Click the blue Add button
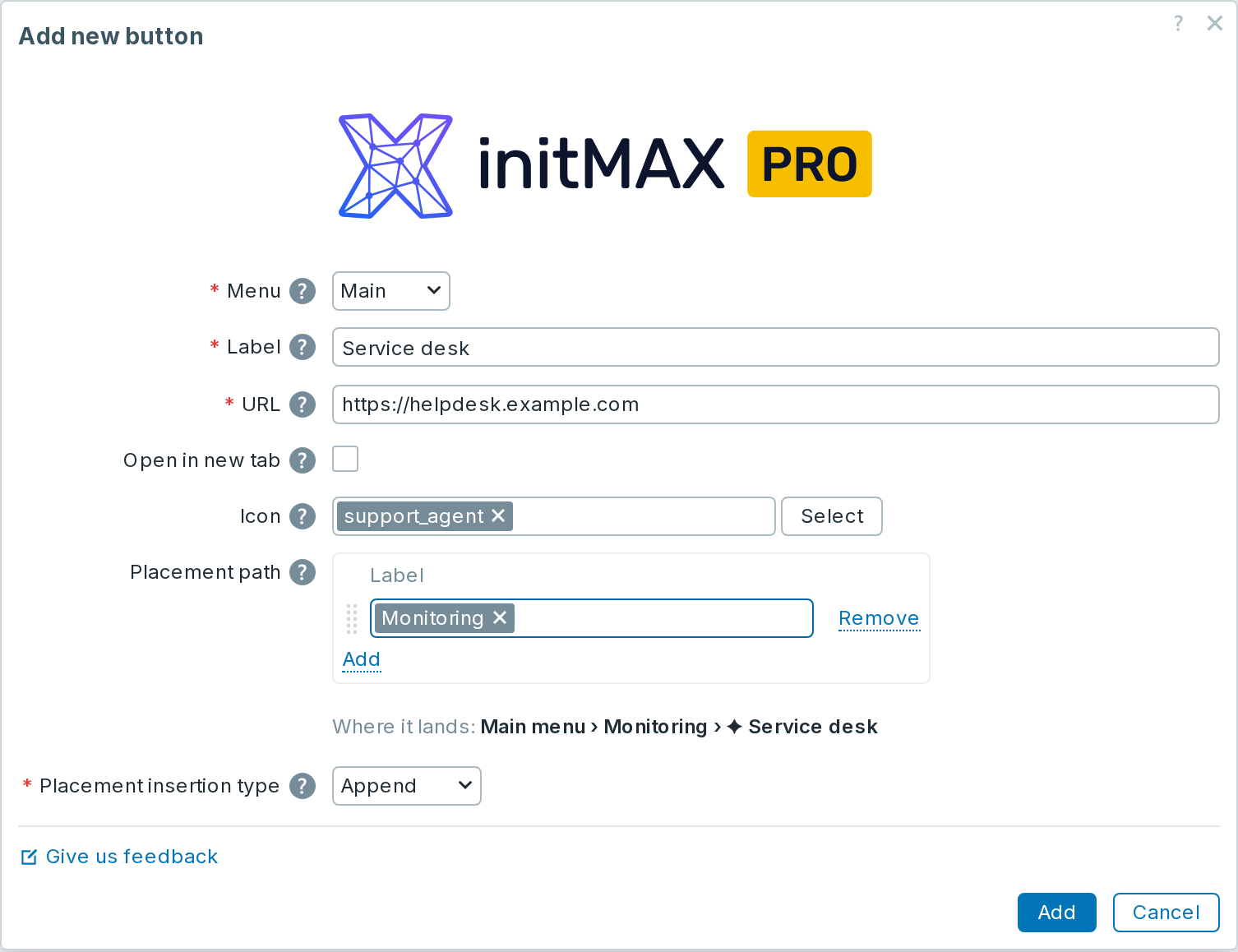The image size is (1238, 952). click(x=1057, y=913)
